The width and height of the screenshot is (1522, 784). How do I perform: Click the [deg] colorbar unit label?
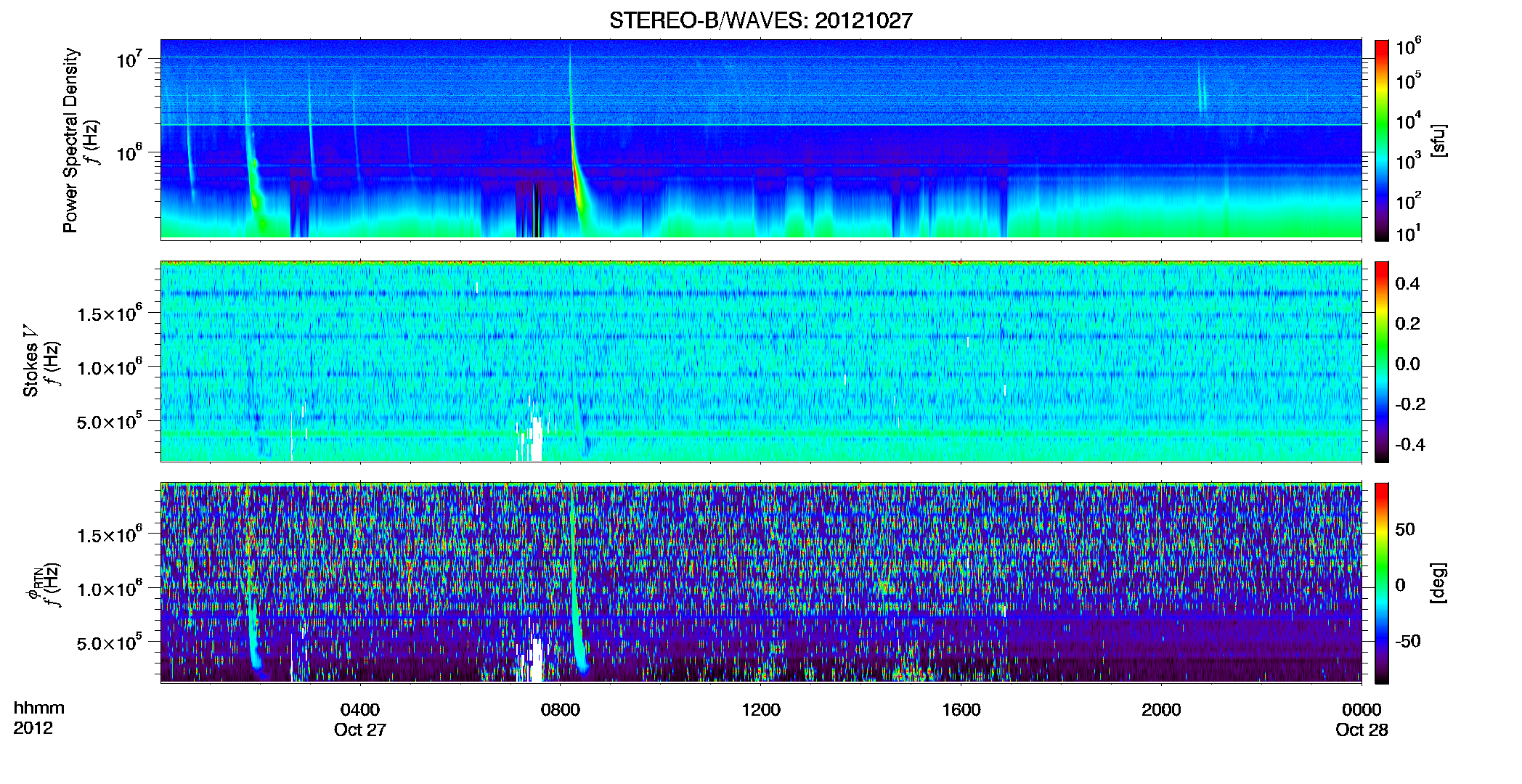(1438, 582)
